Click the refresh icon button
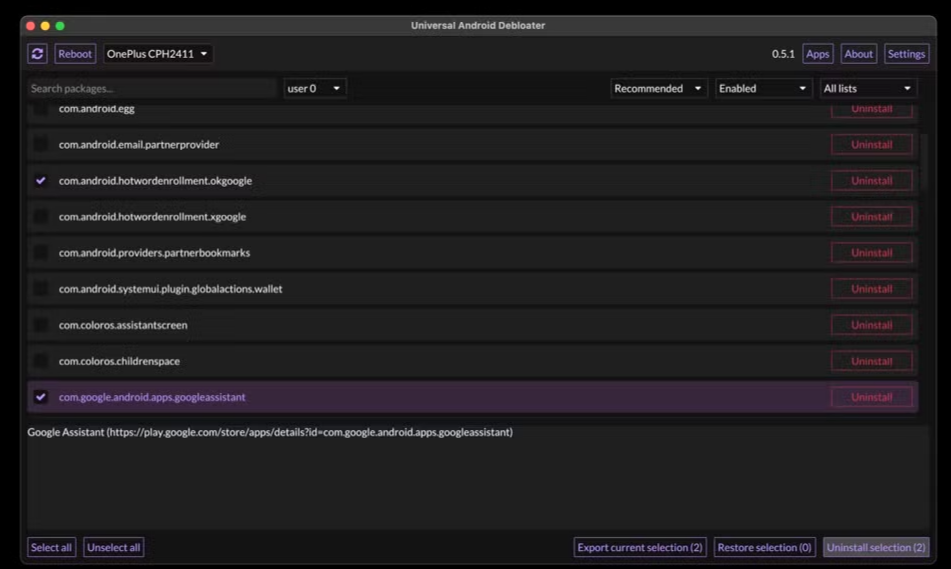Image resolution: width=951 pixels, height=569 pixels. click(x=37, y=54)
